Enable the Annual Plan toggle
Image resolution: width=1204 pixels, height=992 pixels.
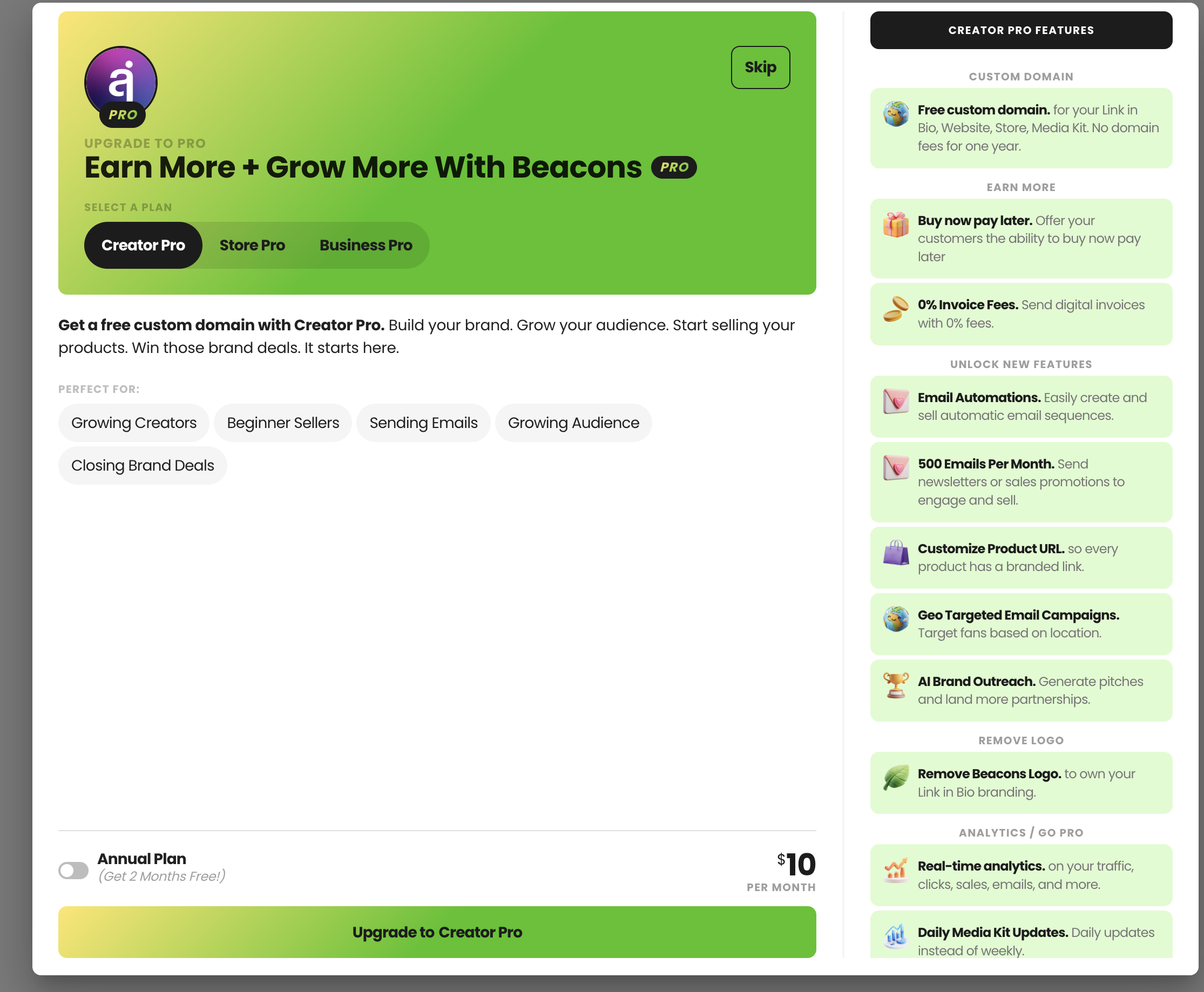tap(73, 870)
